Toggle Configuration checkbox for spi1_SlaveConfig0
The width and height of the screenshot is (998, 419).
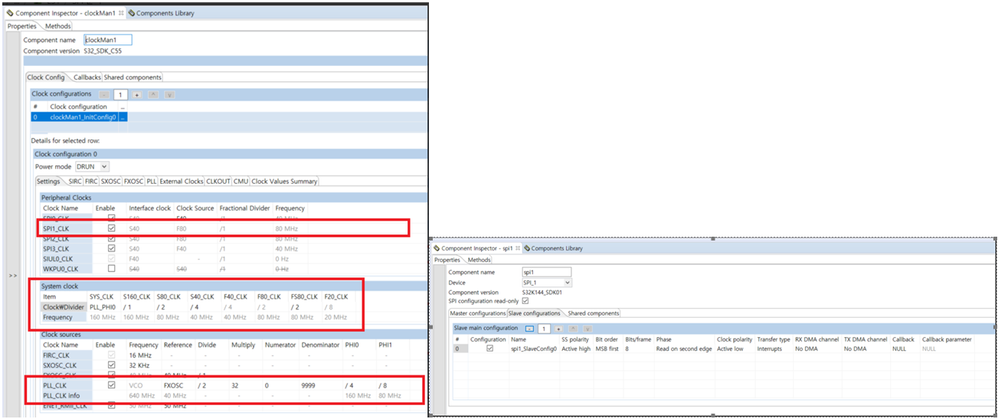pos(489,348)
